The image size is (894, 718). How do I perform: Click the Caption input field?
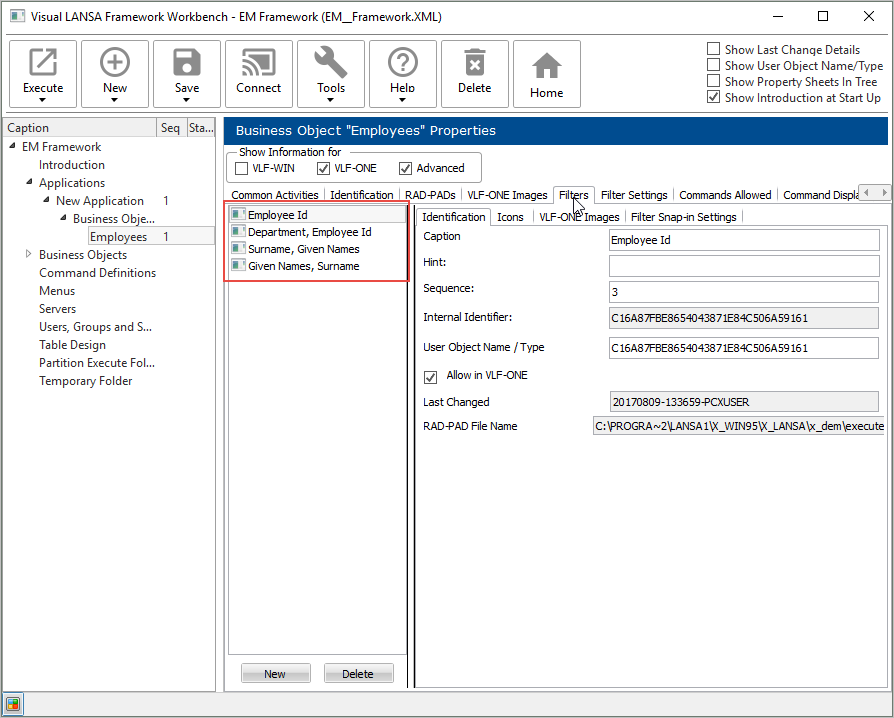743,240
